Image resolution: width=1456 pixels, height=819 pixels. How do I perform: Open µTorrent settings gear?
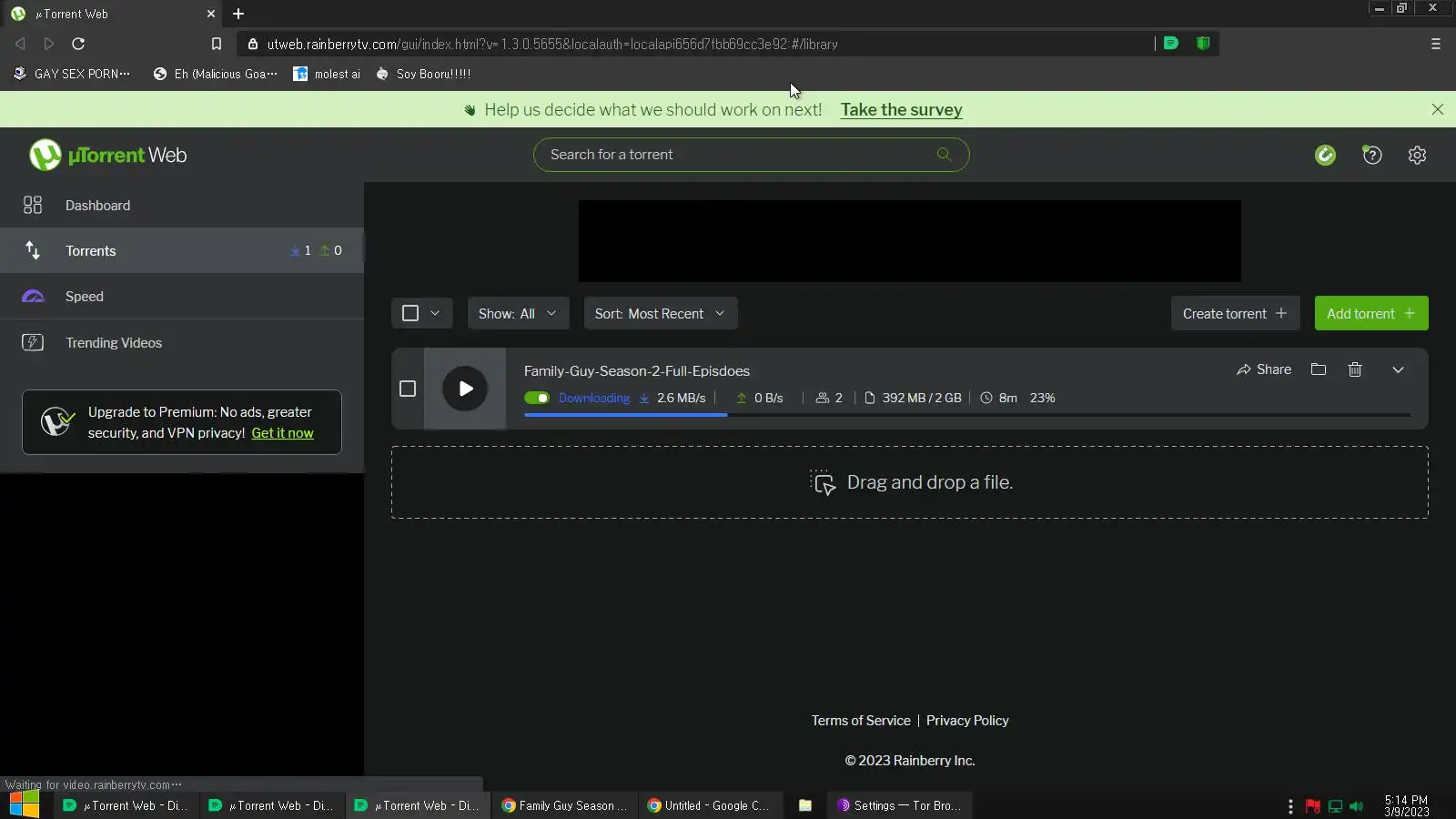[1417, 155]
